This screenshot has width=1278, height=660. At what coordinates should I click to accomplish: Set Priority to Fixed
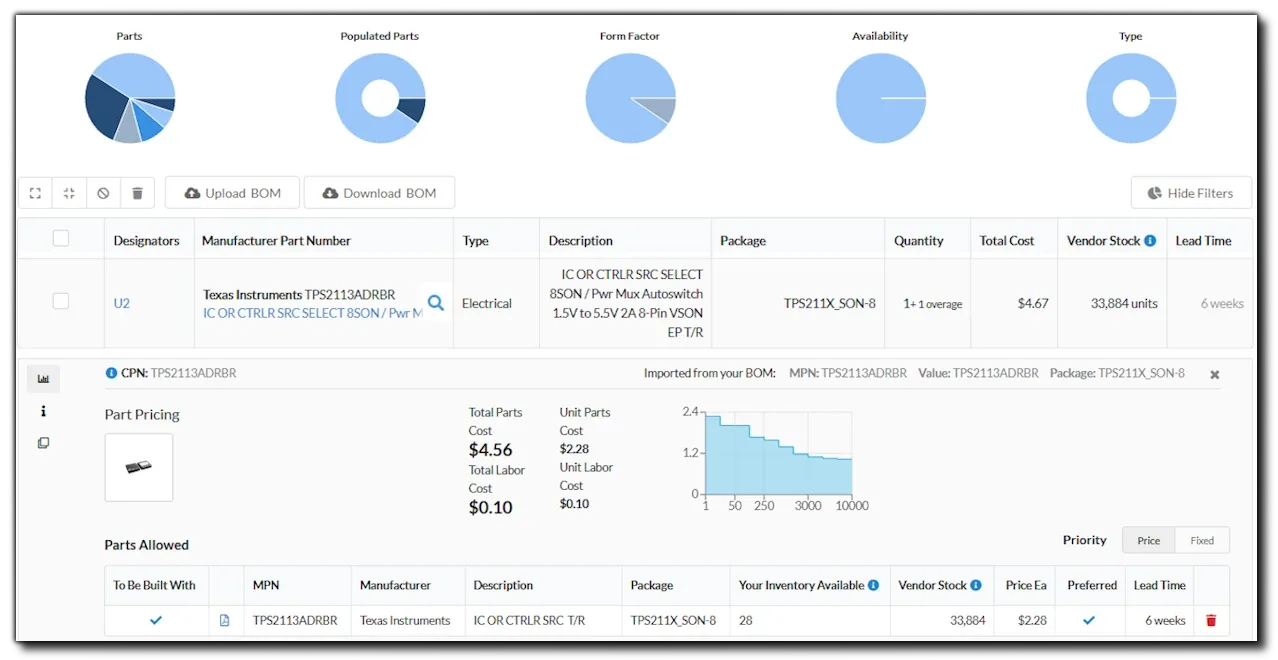point(1201,540)
